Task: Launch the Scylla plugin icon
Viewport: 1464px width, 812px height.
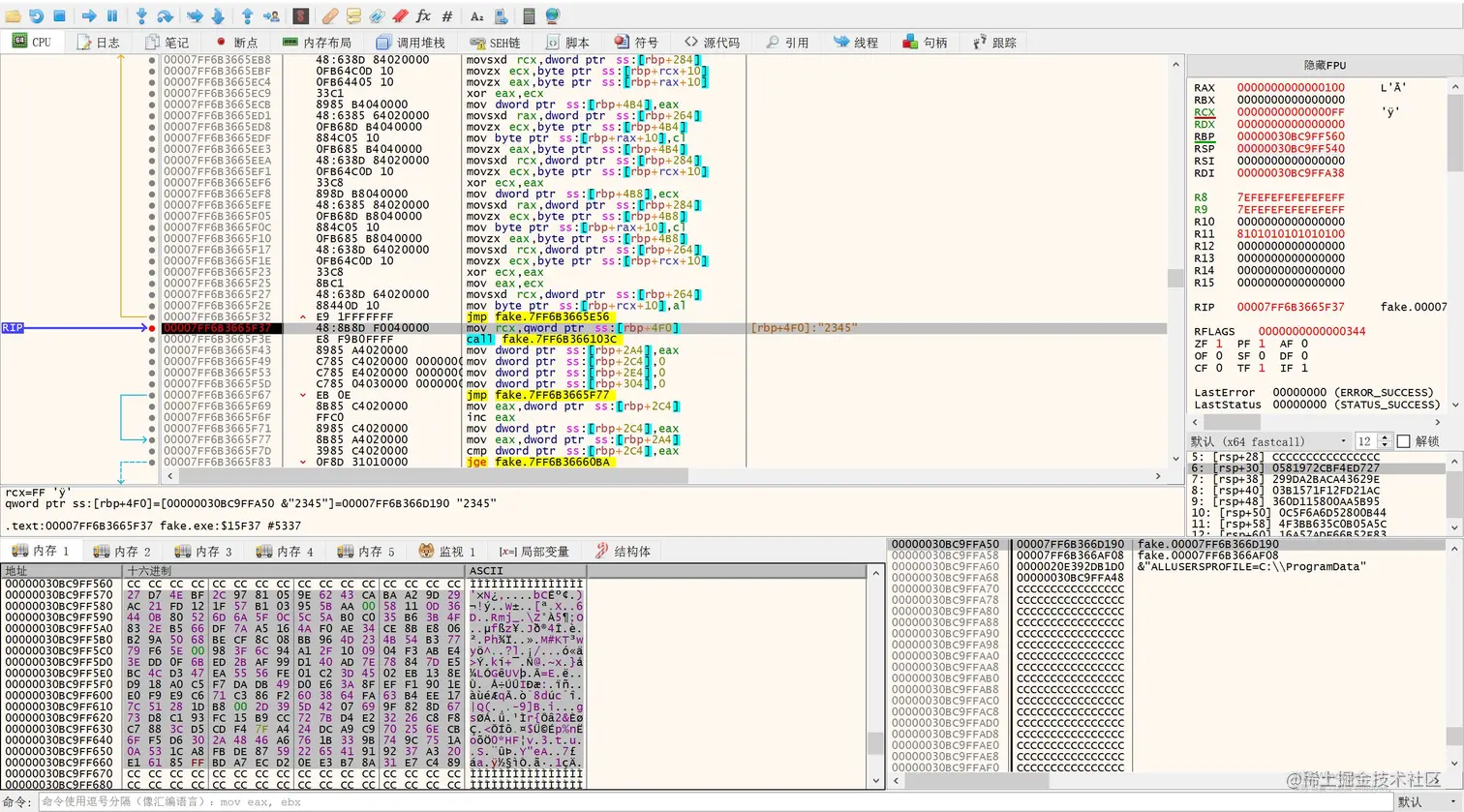Action: [x=300, y=16]
